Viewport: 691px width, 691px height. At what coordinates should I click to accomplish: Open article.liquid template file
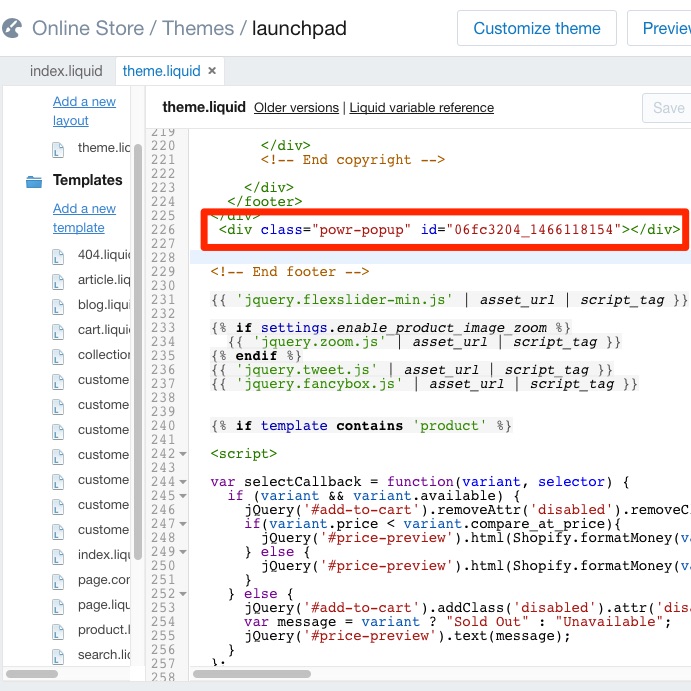[104, 280]
